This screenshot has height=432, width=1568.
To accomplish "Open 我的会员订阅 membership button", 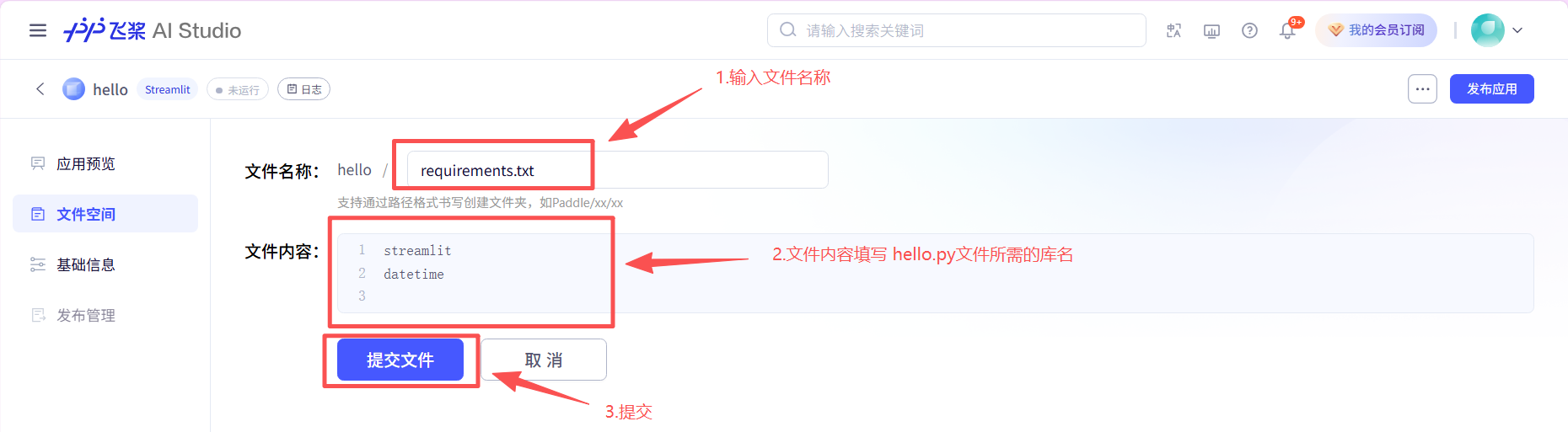I will pyautogui.click(x=1376, y=30).
